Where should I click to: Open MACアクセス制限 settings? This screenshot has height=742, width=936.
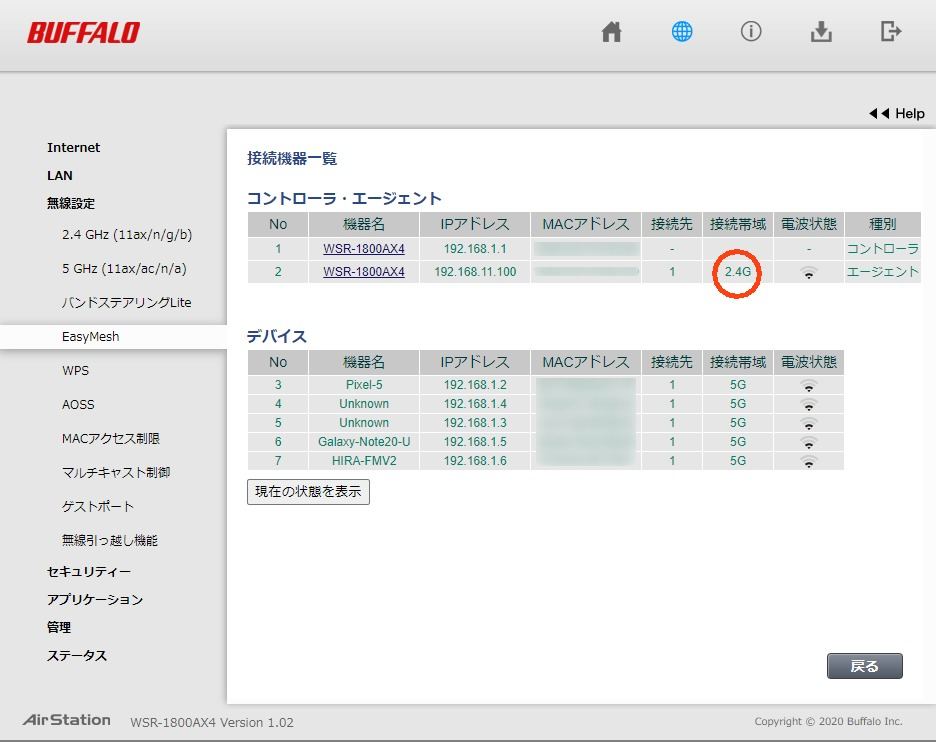(110, 439)
